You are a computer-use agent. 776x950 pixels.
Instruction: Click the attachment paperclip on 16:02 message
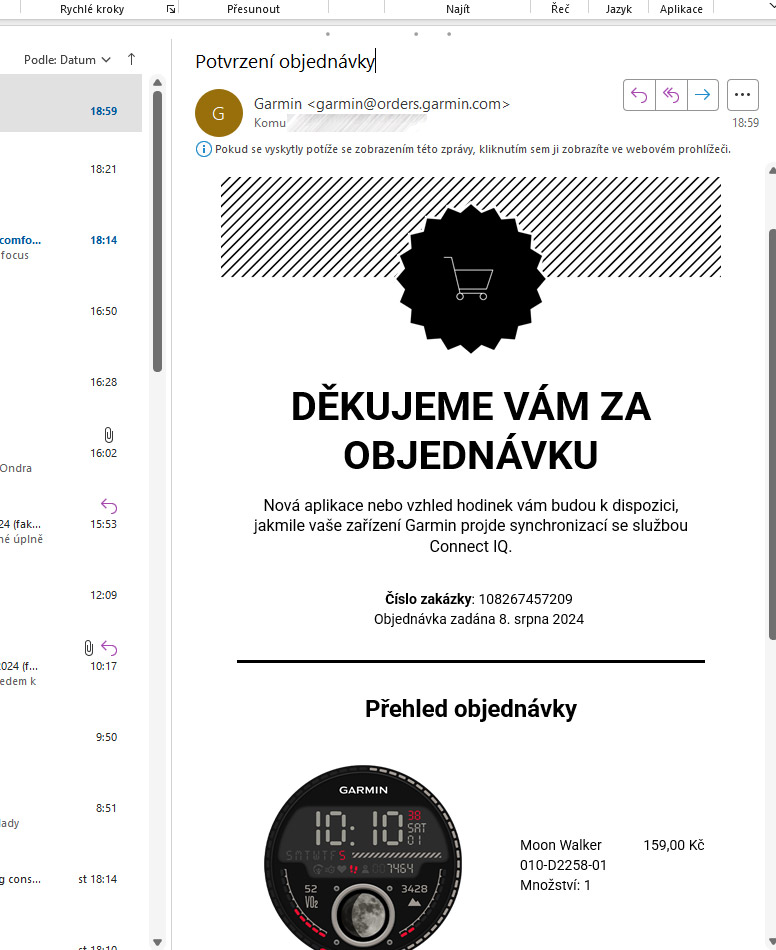108,434
